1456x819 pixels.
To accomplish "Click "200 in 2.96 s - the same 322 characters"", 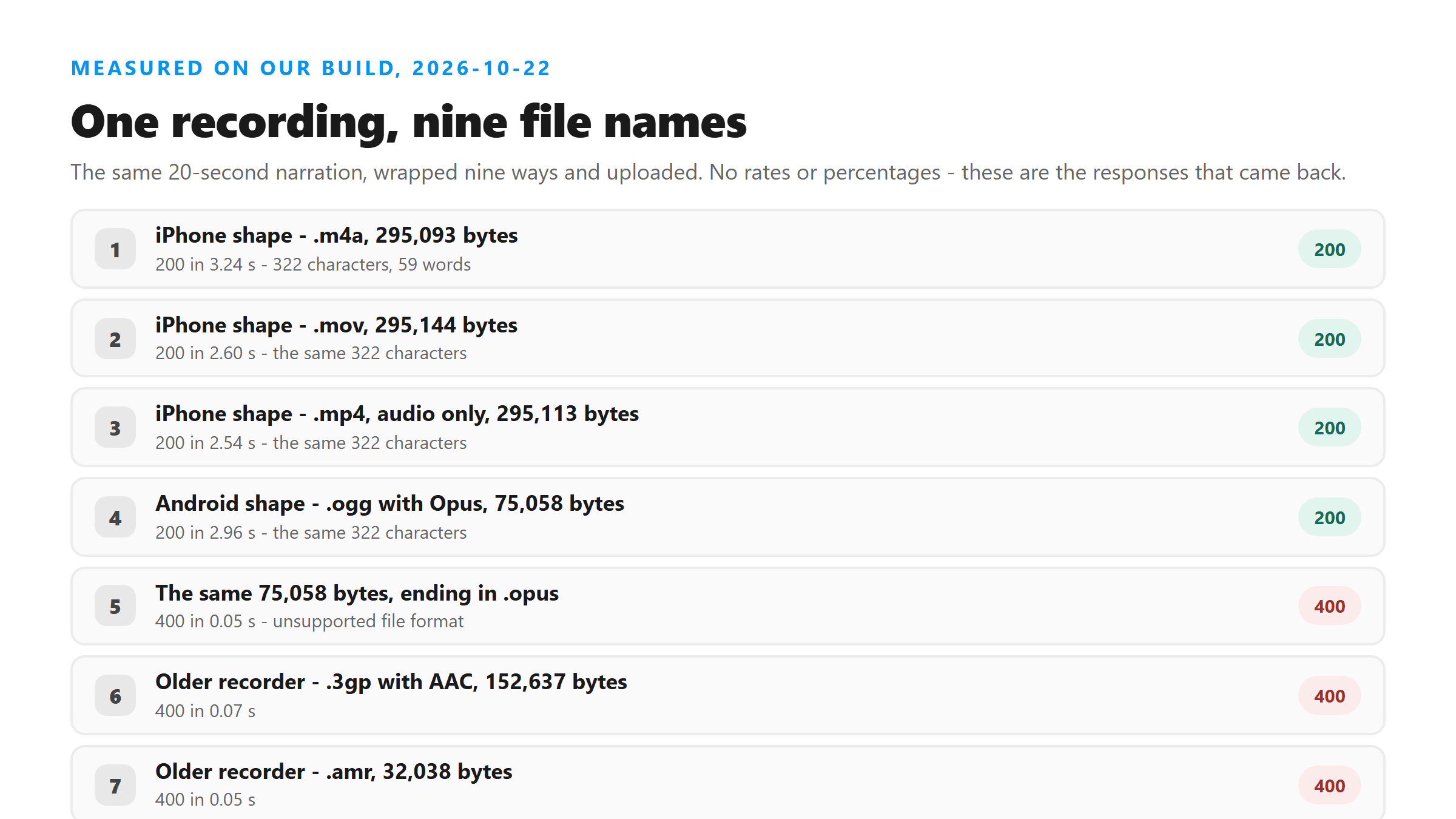I will pos(311,533).
